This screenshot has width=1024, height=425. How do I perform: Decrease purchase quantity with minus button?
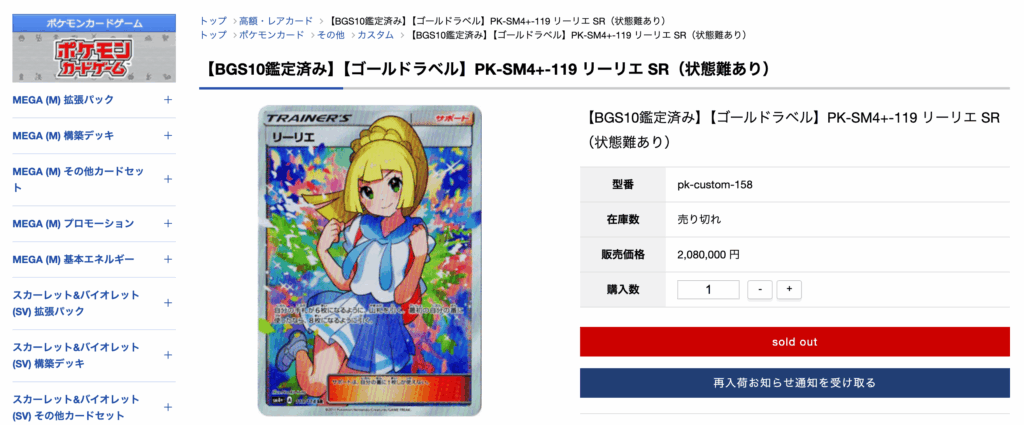click(760, 290)
